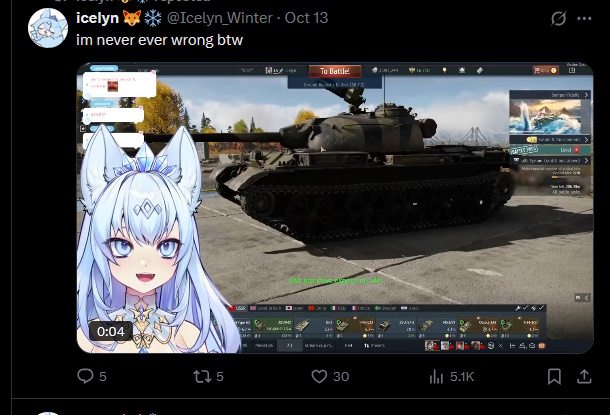The height and width of the screenshot is (415, 610).
Task: Repost the tweet via retweet icon
Action: 202,376
